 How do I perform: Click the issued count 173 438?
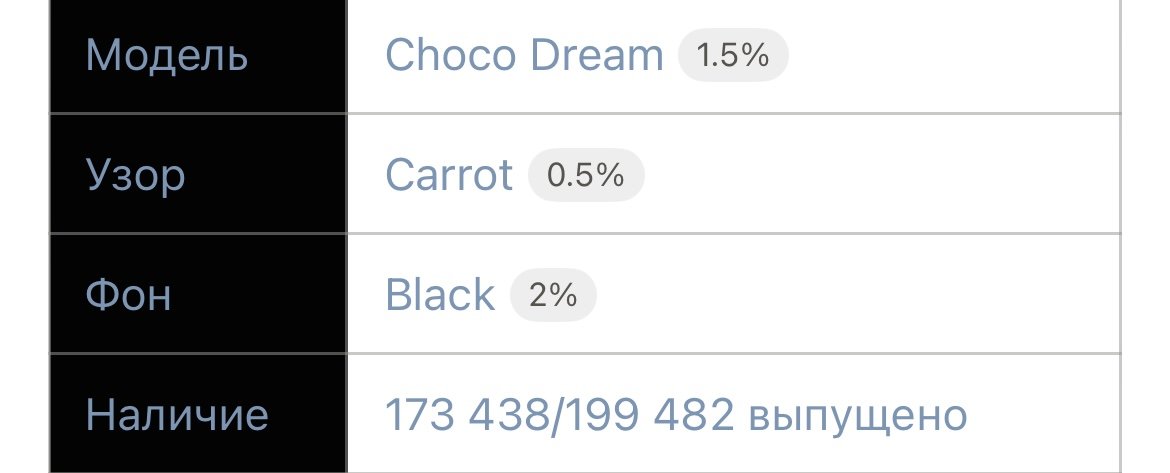coord(464,415)
